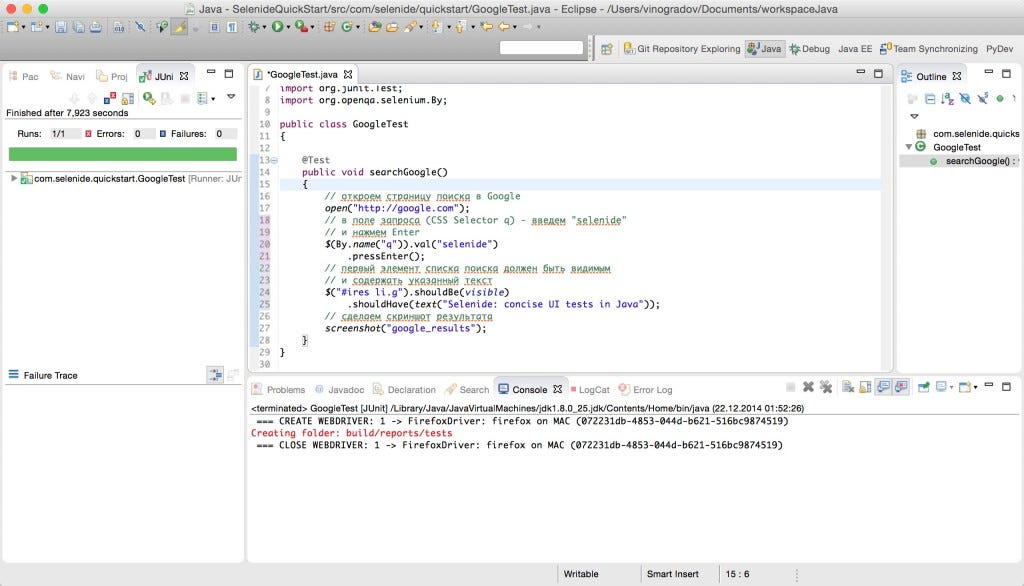Expand the com.selenide.quickstart.GoogleTest test node
1024x586 pixels.
14,178
